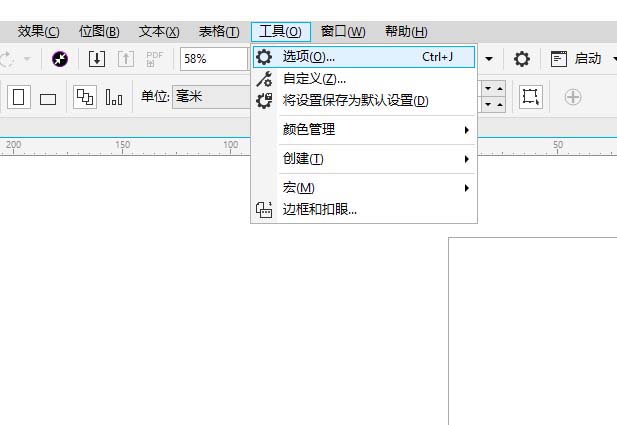Click the current page layout icon
Viewport: 617px width, 425px height.
pyautogui.click(x=114, y=98)
